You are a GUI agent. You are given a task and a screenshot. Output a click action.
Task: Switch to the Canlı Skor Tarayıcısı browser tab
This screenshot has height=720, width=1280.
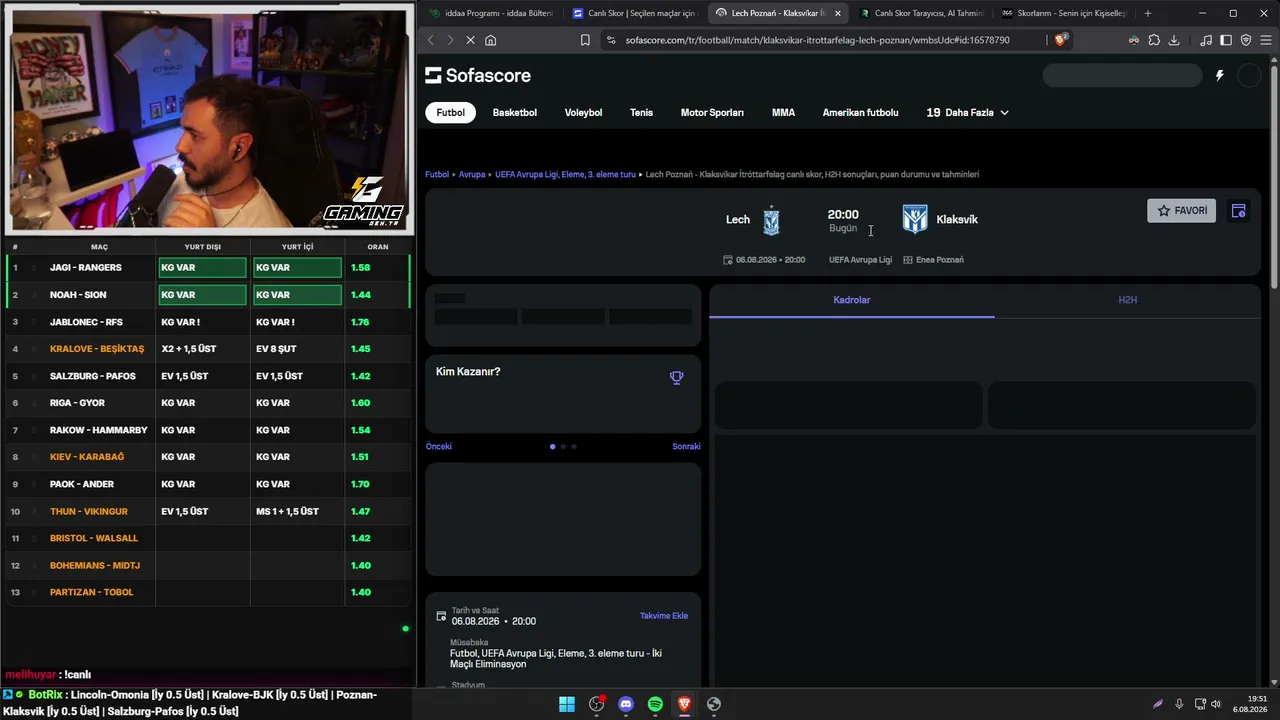pyautogui.click(x=921, y=14)
